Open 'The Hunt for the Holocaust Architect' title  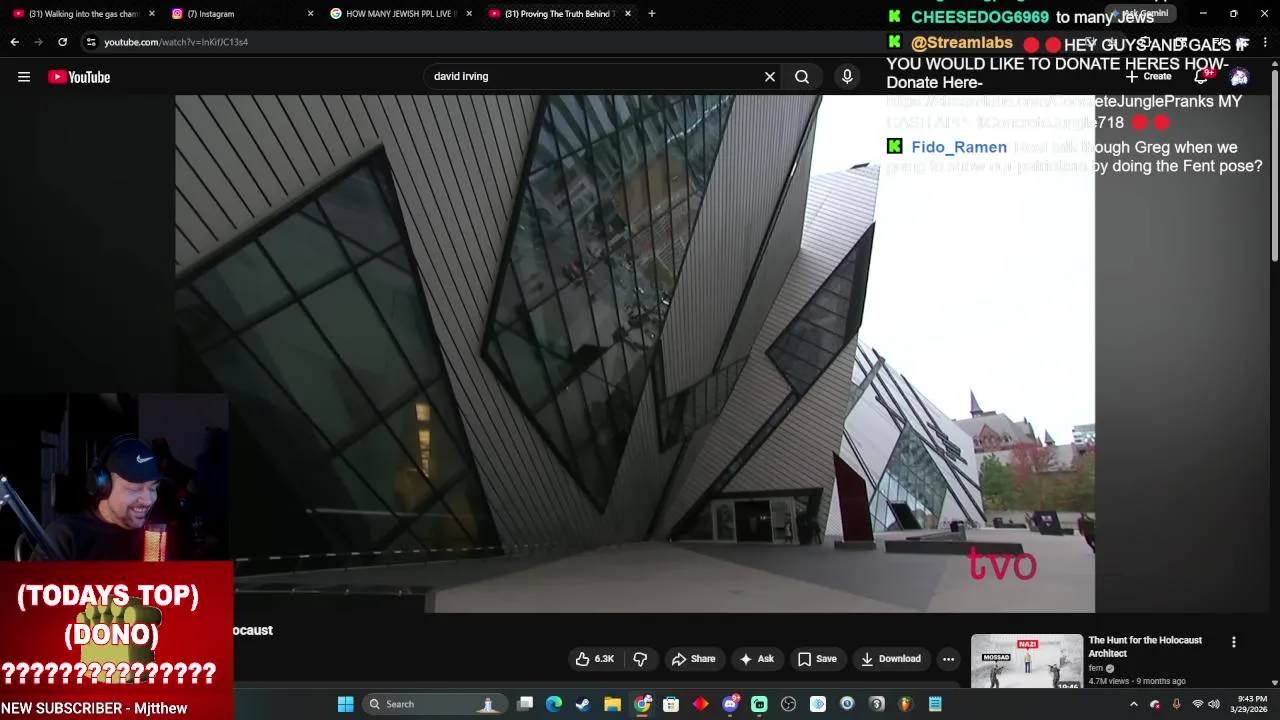tap(1145, 647)
